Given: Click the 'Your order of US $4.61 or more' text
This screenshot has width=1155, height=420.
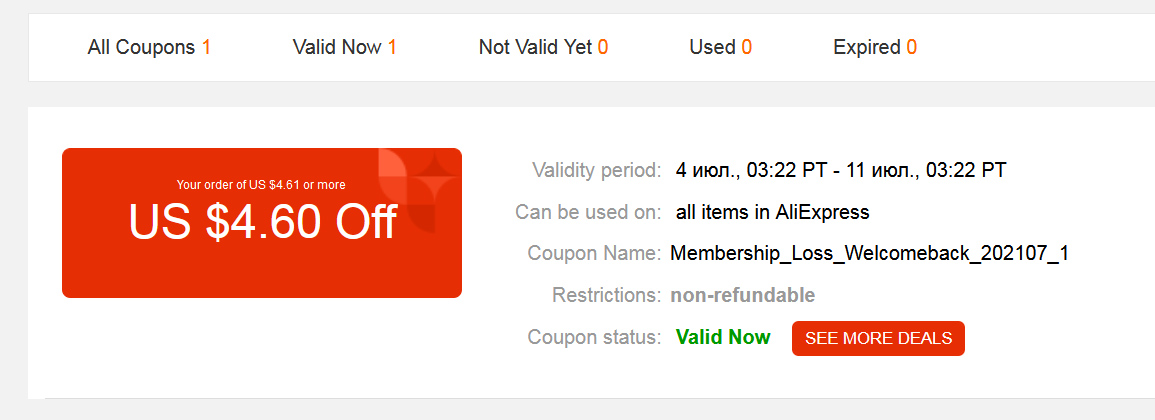Looking at the screenshot, I should (261, 185).
